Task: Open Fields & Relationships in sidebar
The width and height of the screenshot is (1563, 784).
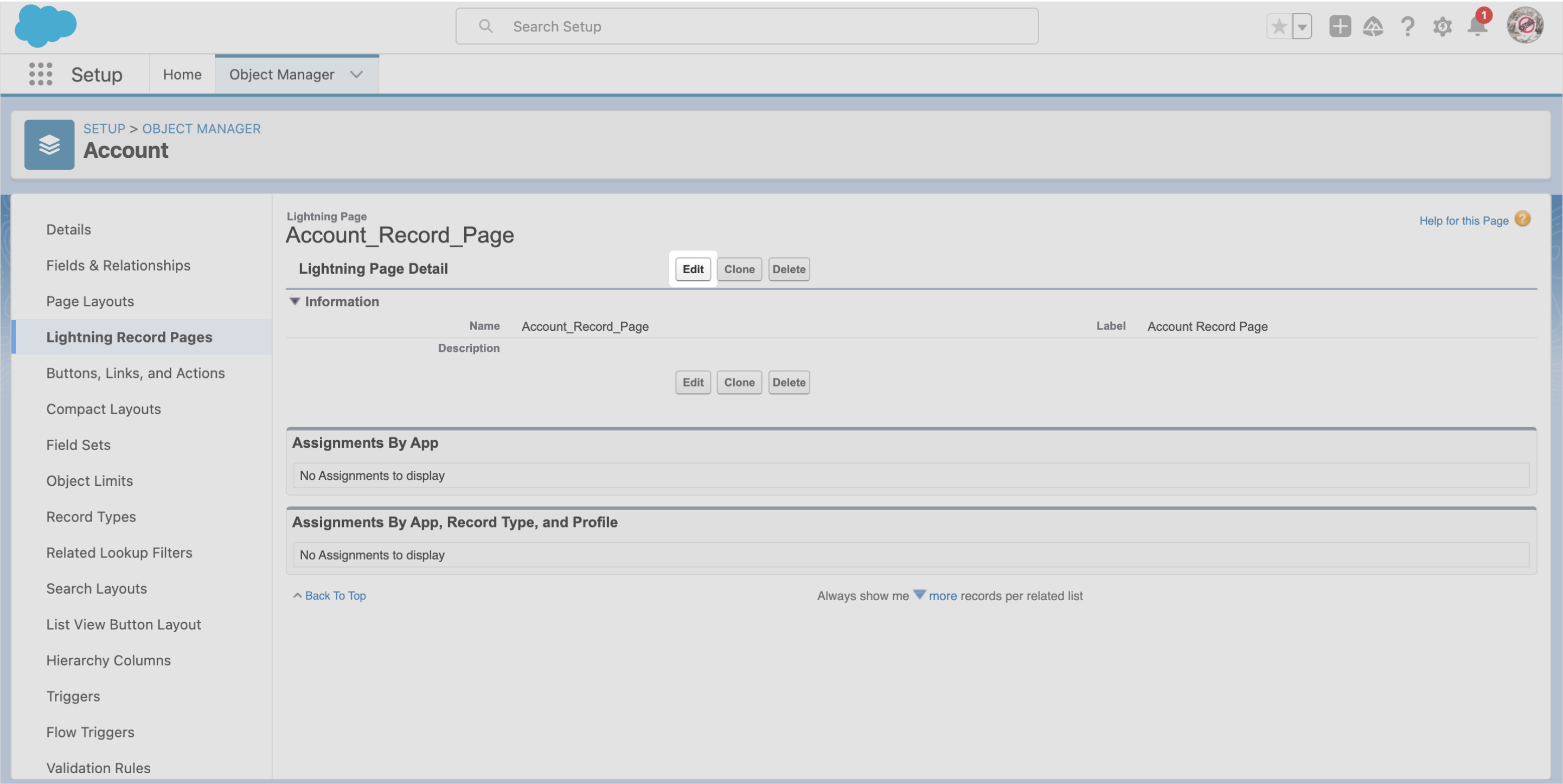Action: [x=118, y=265]
